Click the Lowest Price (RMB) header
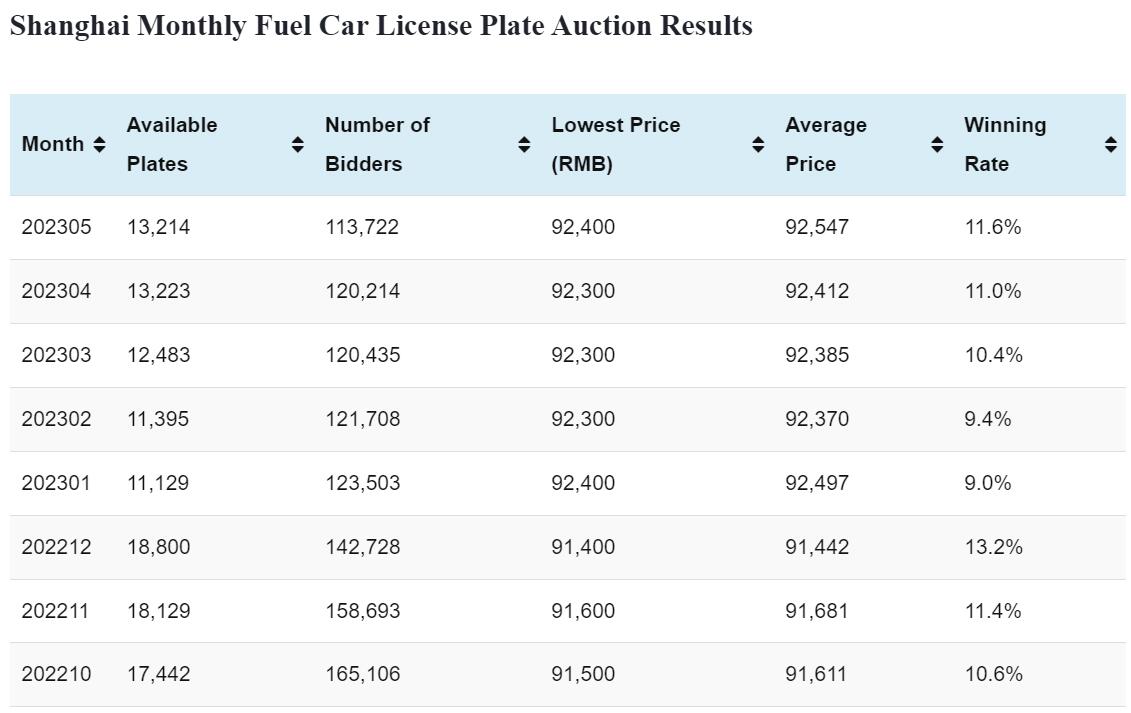This screenshot has width=1131, height=713. click(615, 144)
